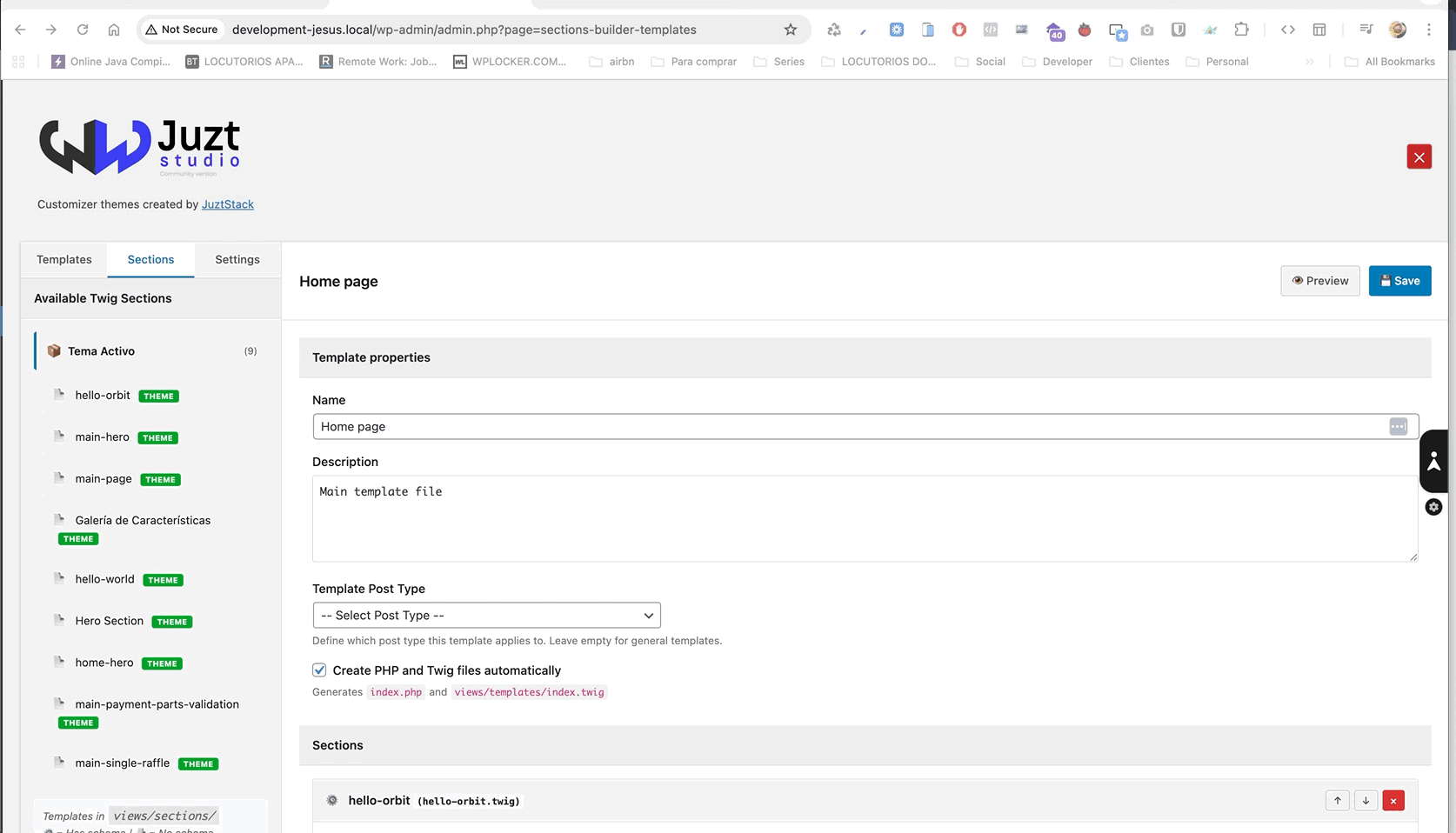Open the Social bookmarks folder
This screenshot has height=833, width=1456.
click(980, 62)
